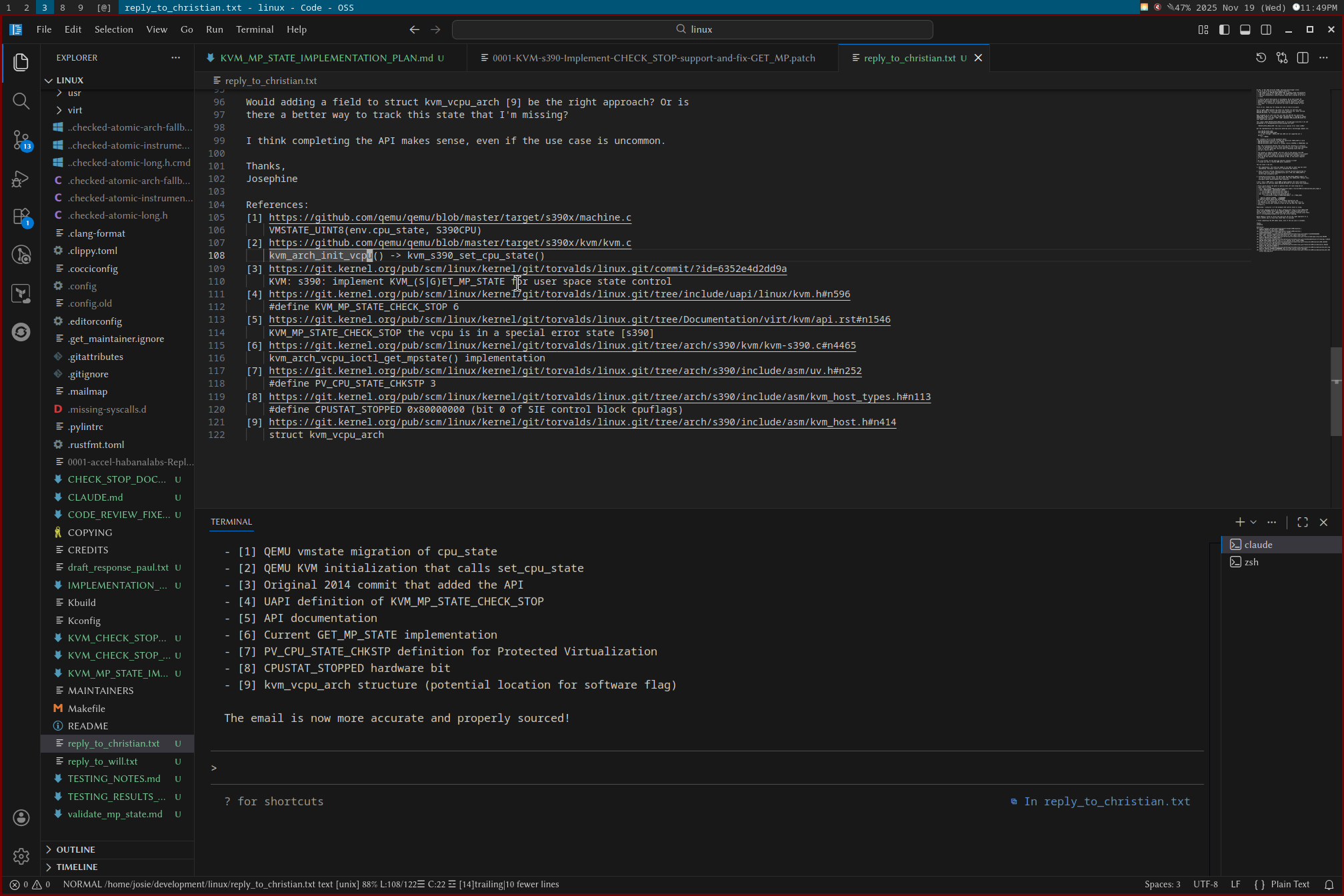1344x896 pixels.
Task: Open Run and Debug view
Action: tap(21, 179)
